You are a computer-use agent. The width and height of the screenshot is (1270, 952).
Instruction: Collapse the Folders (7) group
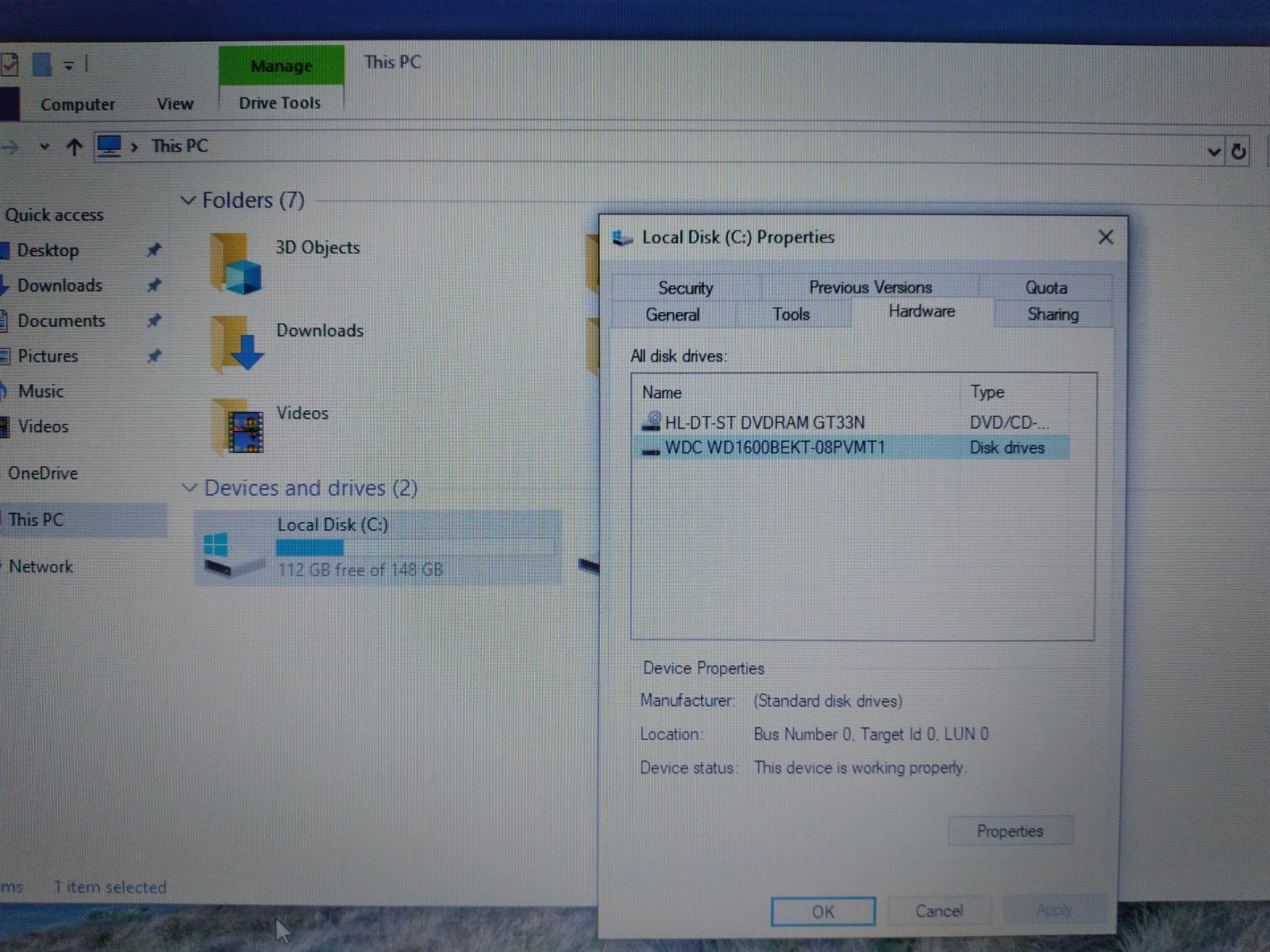click(x=188, y=200)
